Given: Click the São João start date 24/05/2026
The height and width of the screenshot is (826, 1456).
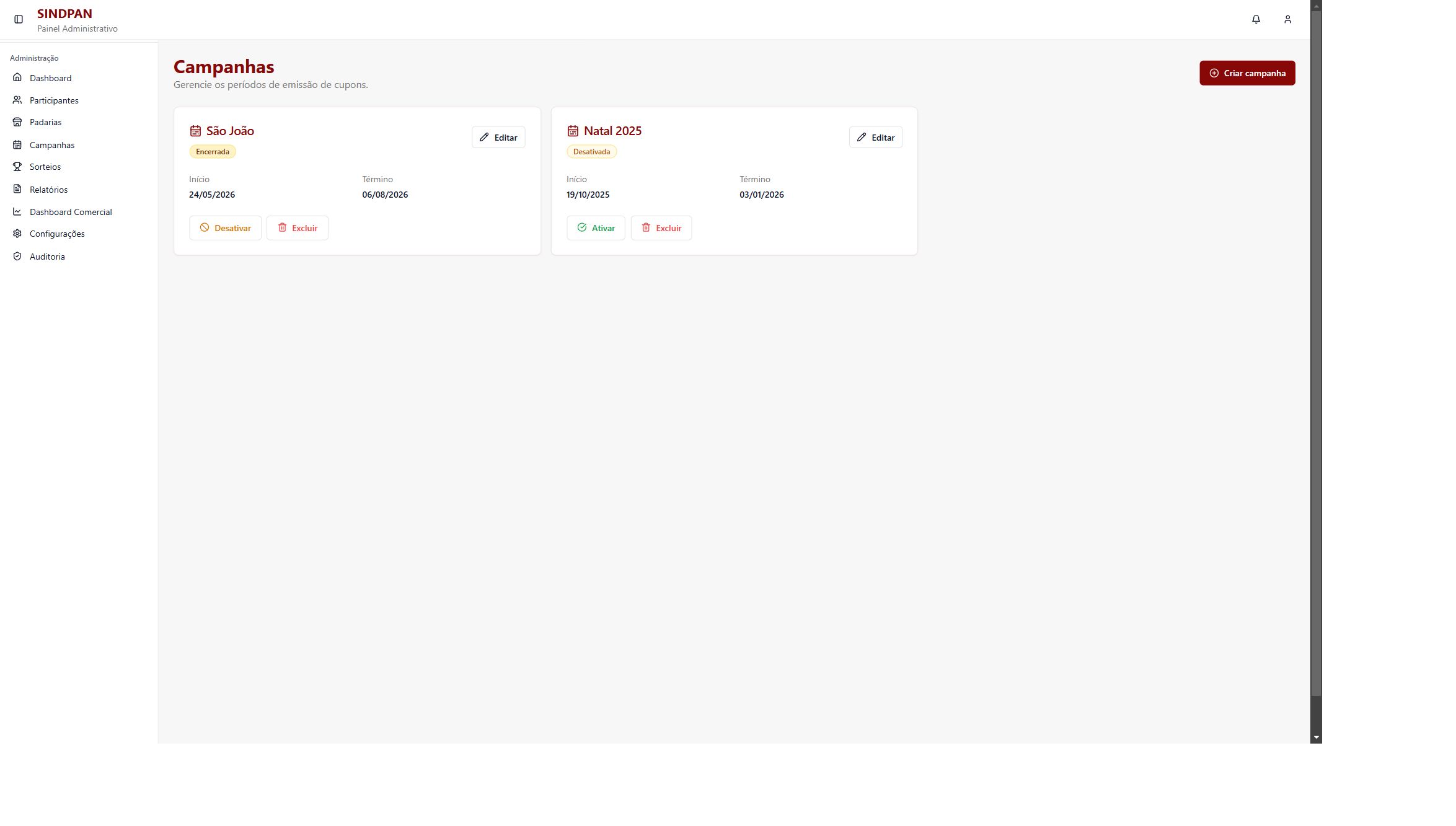Looking at the screenshot, I should click(x=212, y=195).
